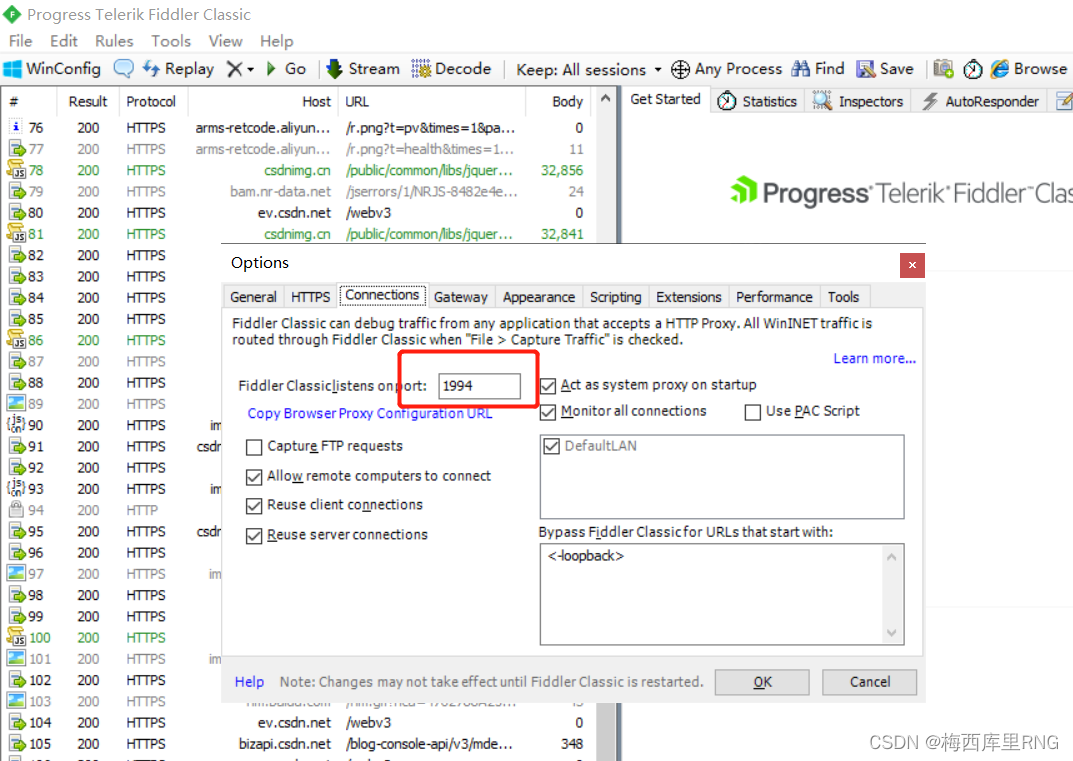Toggle Reuse server connections checkbox
Image resolution: width=1073 pixels, height=761 pixels.
(254, 536)
